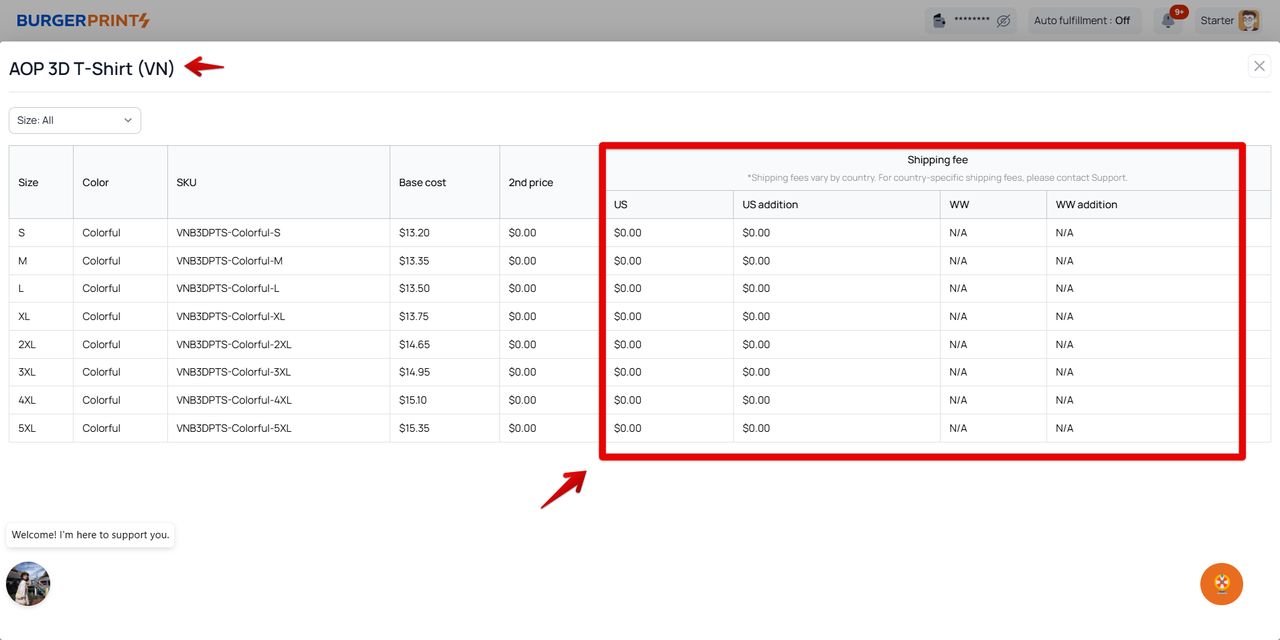The width and height of the screenshot is (1280, 640).
Task: Click the SKU column header
Action: [x=186, y=182]
